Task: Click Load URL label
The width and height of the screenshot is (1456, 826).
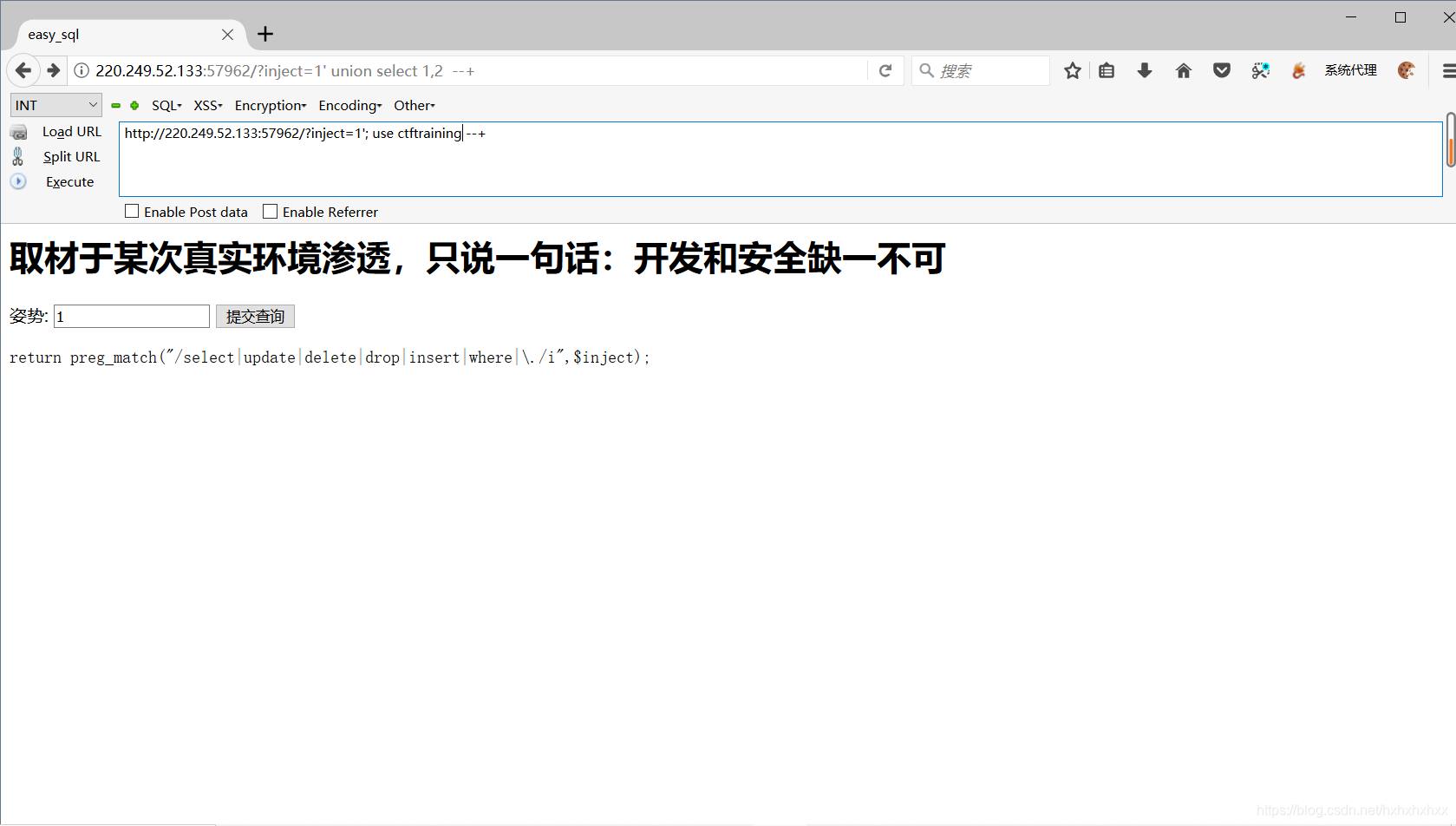Action: click(72, 132)
